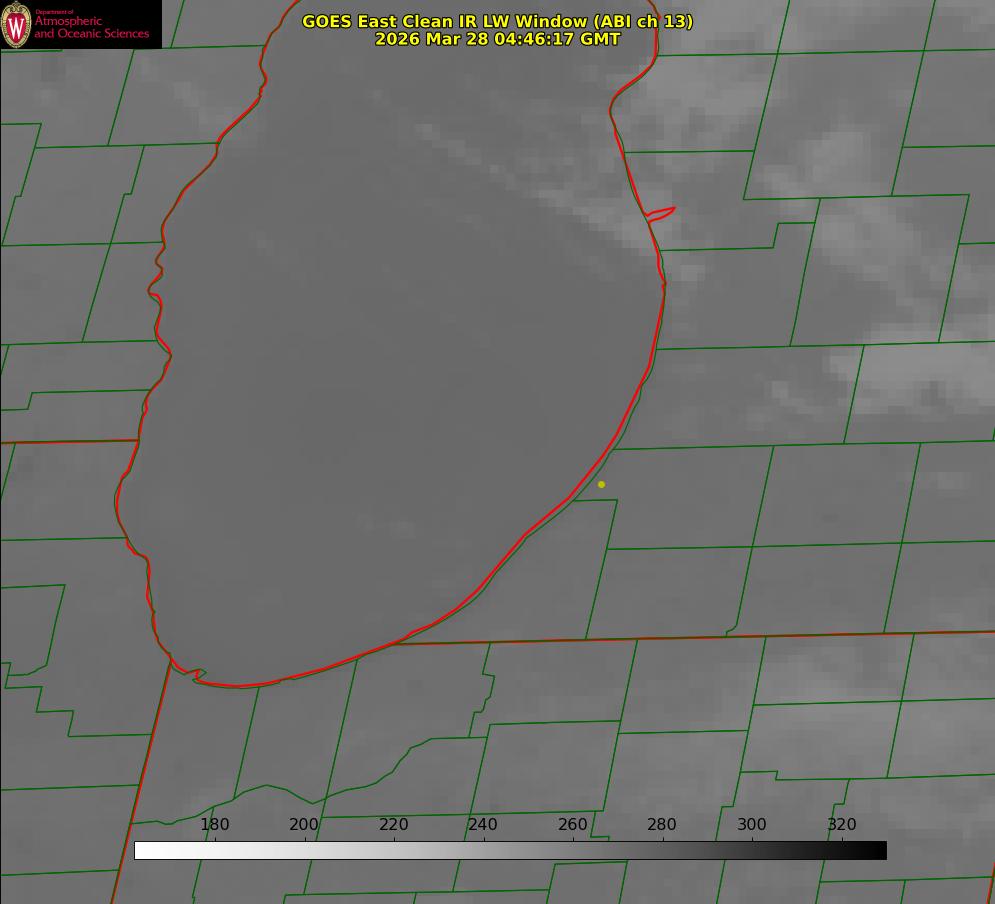Select the 260 value on the colorbar
995x904 pixels.
click(573, 824)
